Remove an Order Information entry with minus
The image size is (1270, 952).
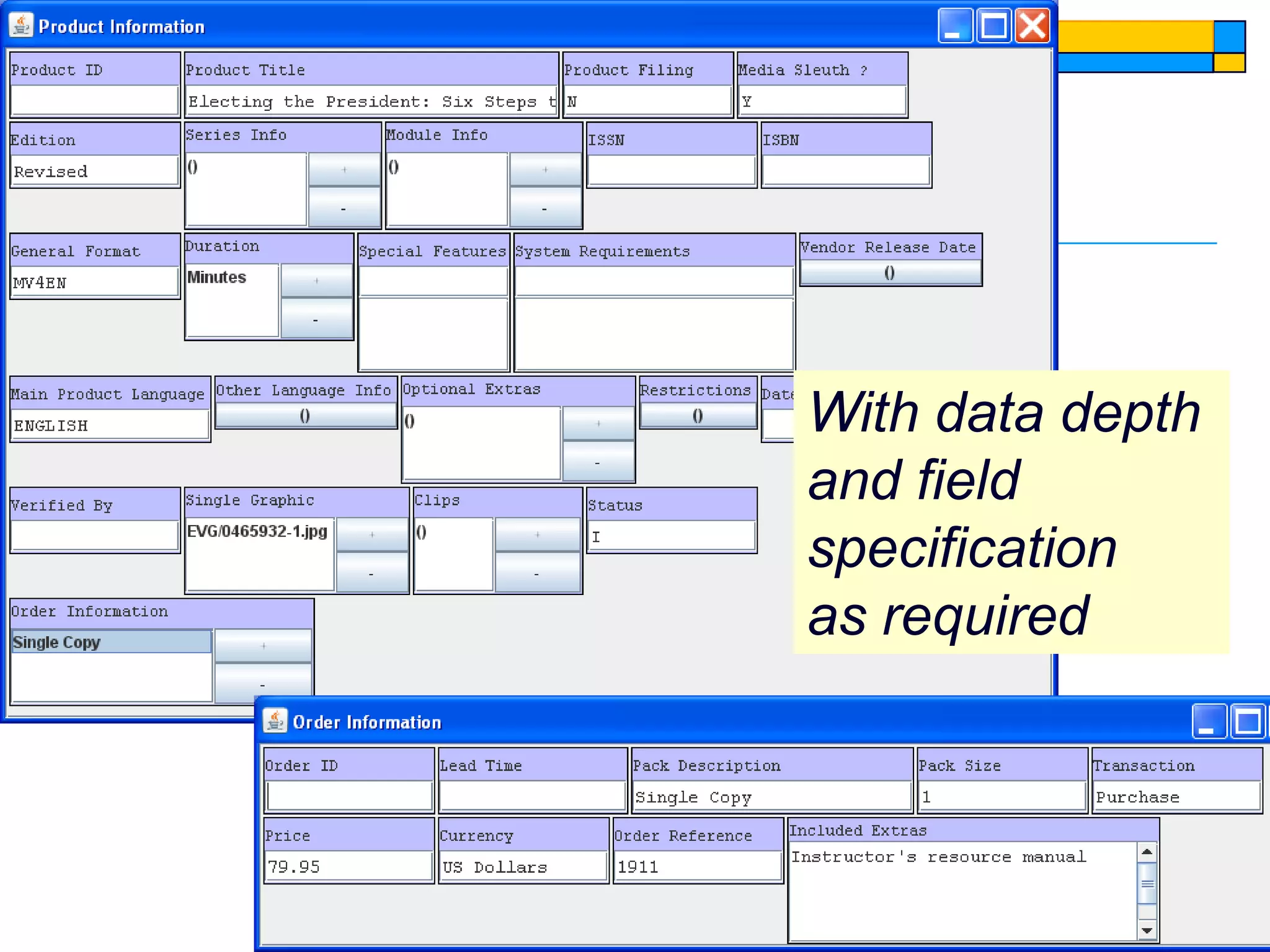[263, 683]
